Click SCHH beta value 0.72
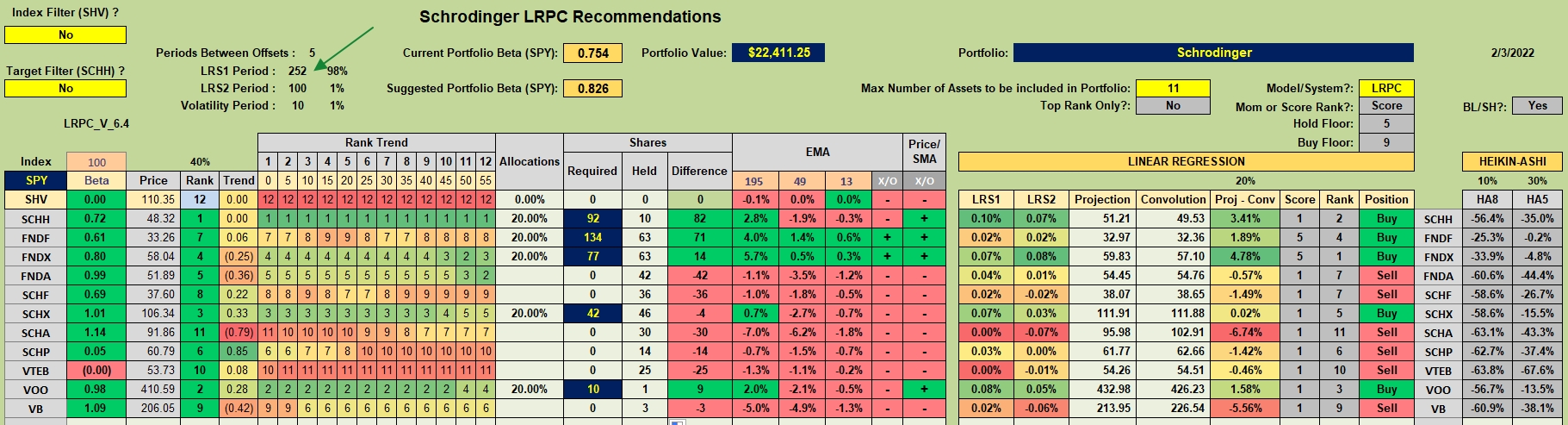Viewport: 1568px width, 425px height. coord(96,219)
